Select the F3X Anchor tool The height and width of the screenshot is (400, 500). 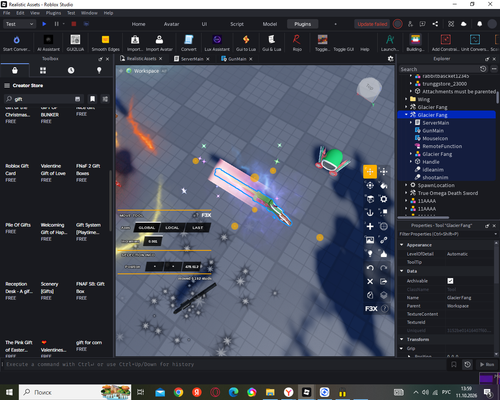click(370, 213)
